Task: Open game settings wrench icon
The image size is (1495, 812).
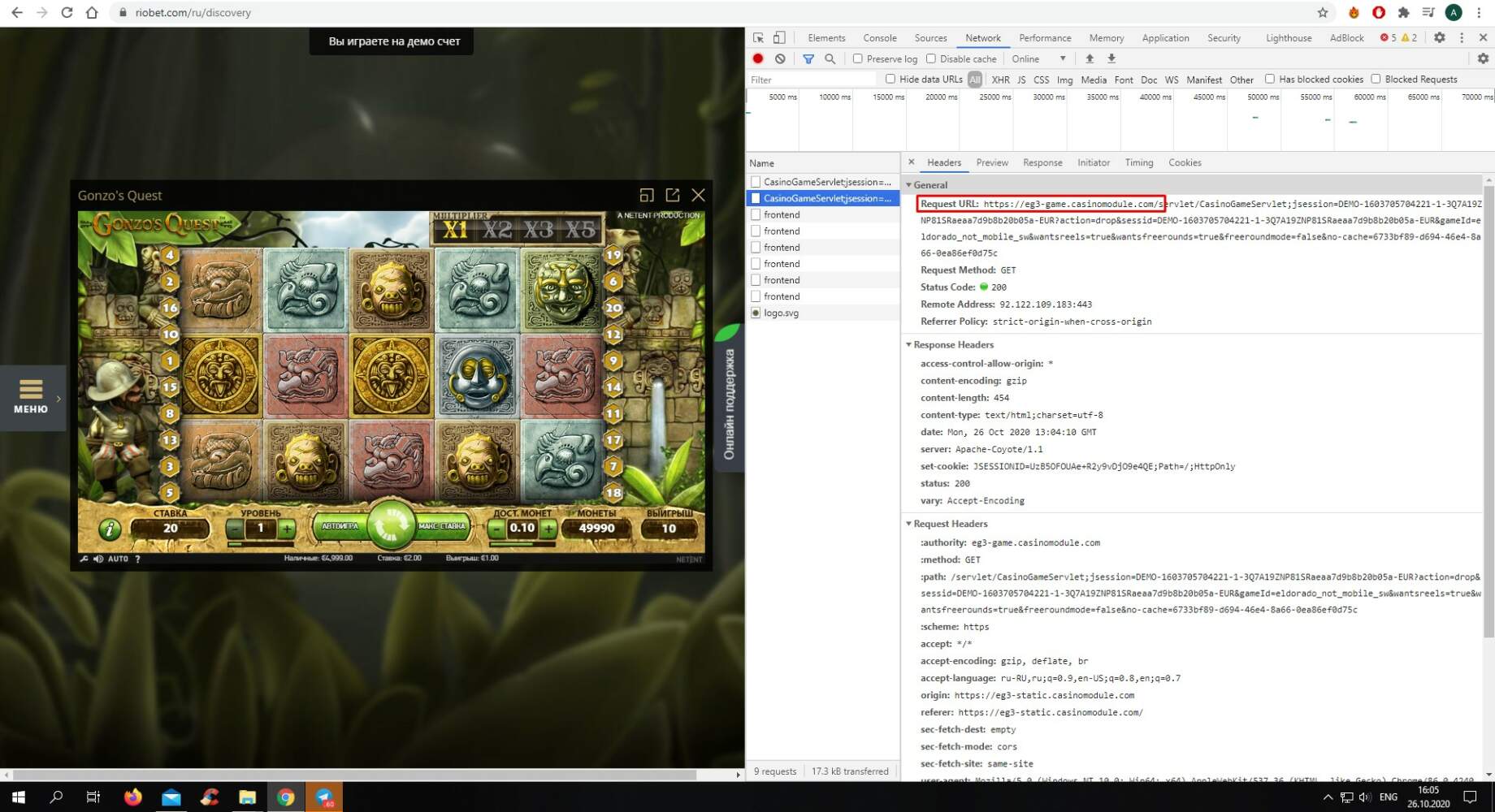Action: point(84,559)
